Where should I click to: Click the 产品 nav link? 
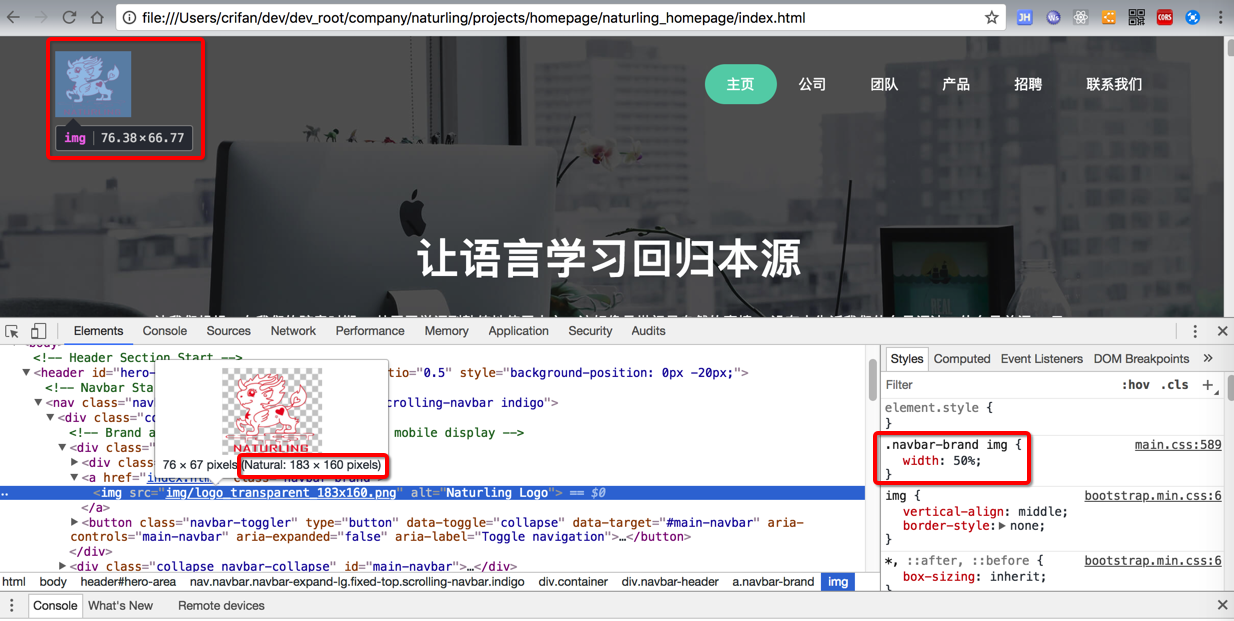click(956, 84)
